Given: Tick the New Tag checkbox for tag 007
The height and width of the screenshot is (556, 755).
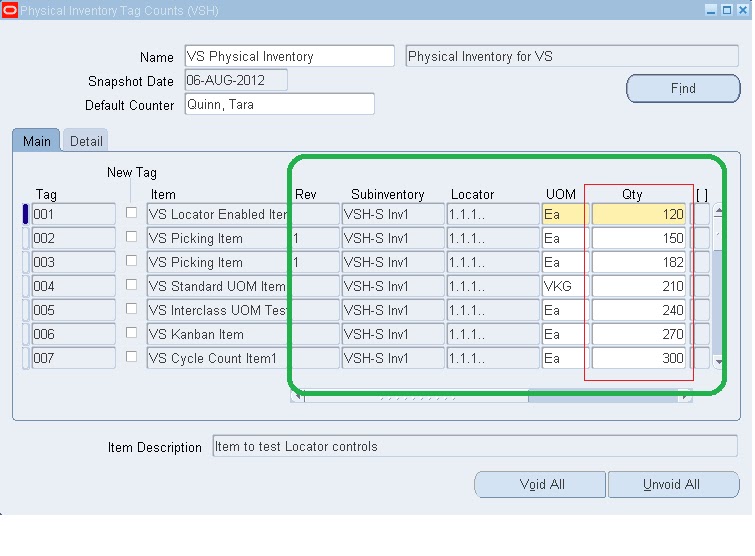Looking at the screenshot, I should click(x=131, y=357).
